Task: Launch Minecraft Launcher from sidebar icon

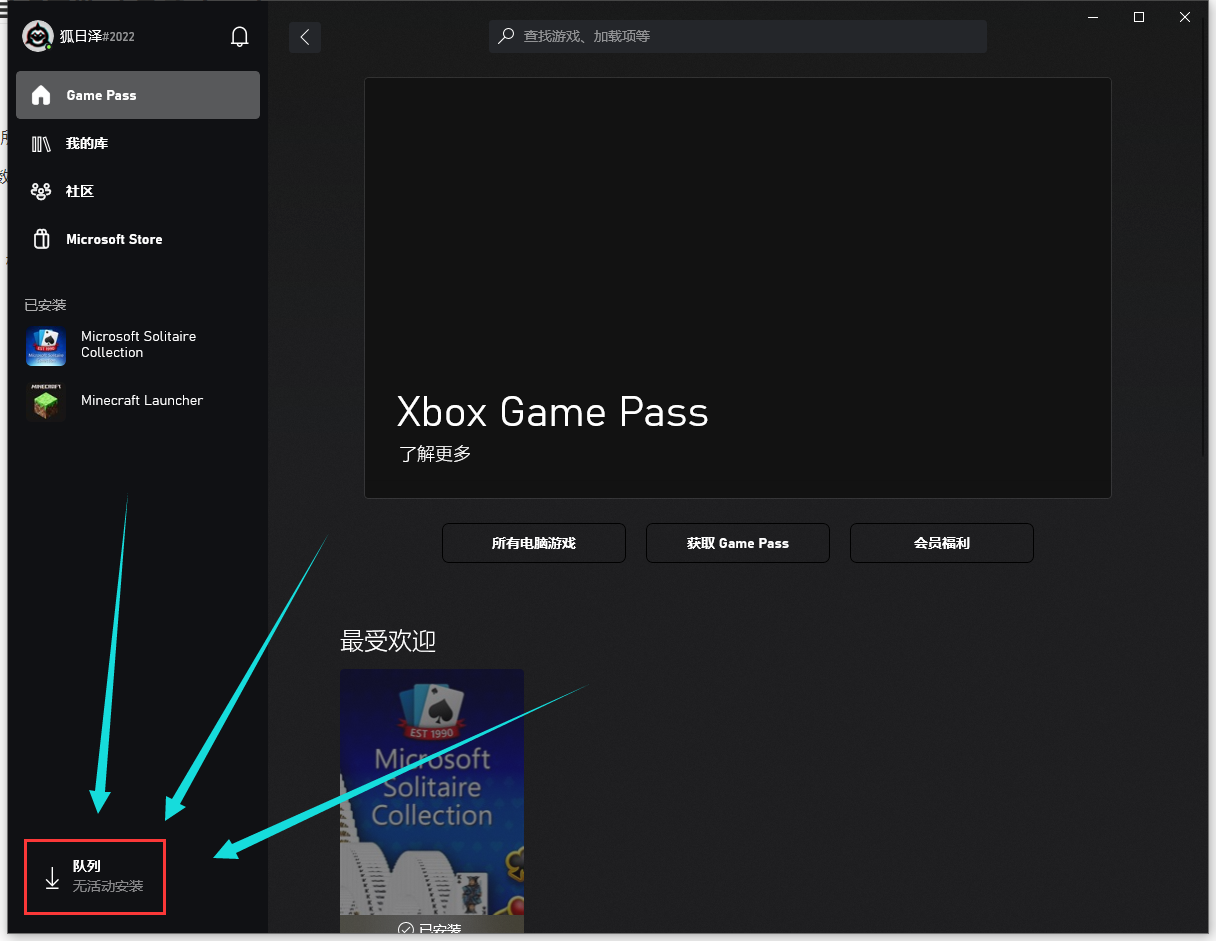Action: pos(46,401)
